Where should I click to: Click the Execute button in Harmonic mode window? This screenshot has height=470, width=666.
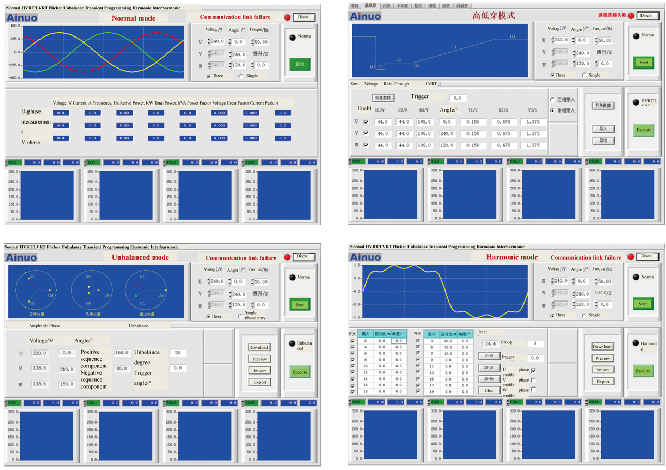click(x=643, y=371)
